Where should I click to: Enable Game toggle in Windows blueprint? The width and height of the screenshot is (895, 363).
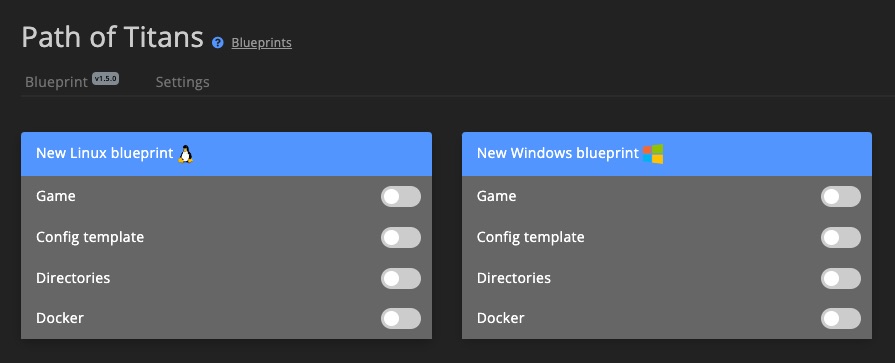[841, 196]
